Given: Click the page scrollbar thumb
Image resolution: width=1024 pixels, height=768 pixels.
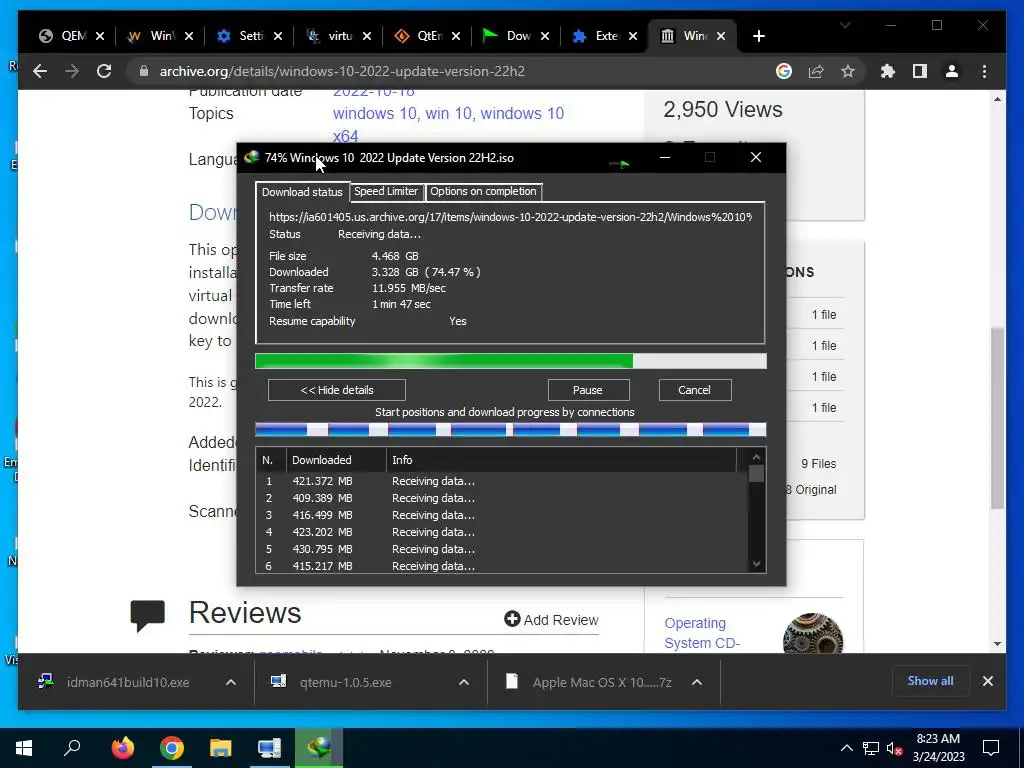Looking at the screenshot, I should pyautogui.click(x=997, y=418).
